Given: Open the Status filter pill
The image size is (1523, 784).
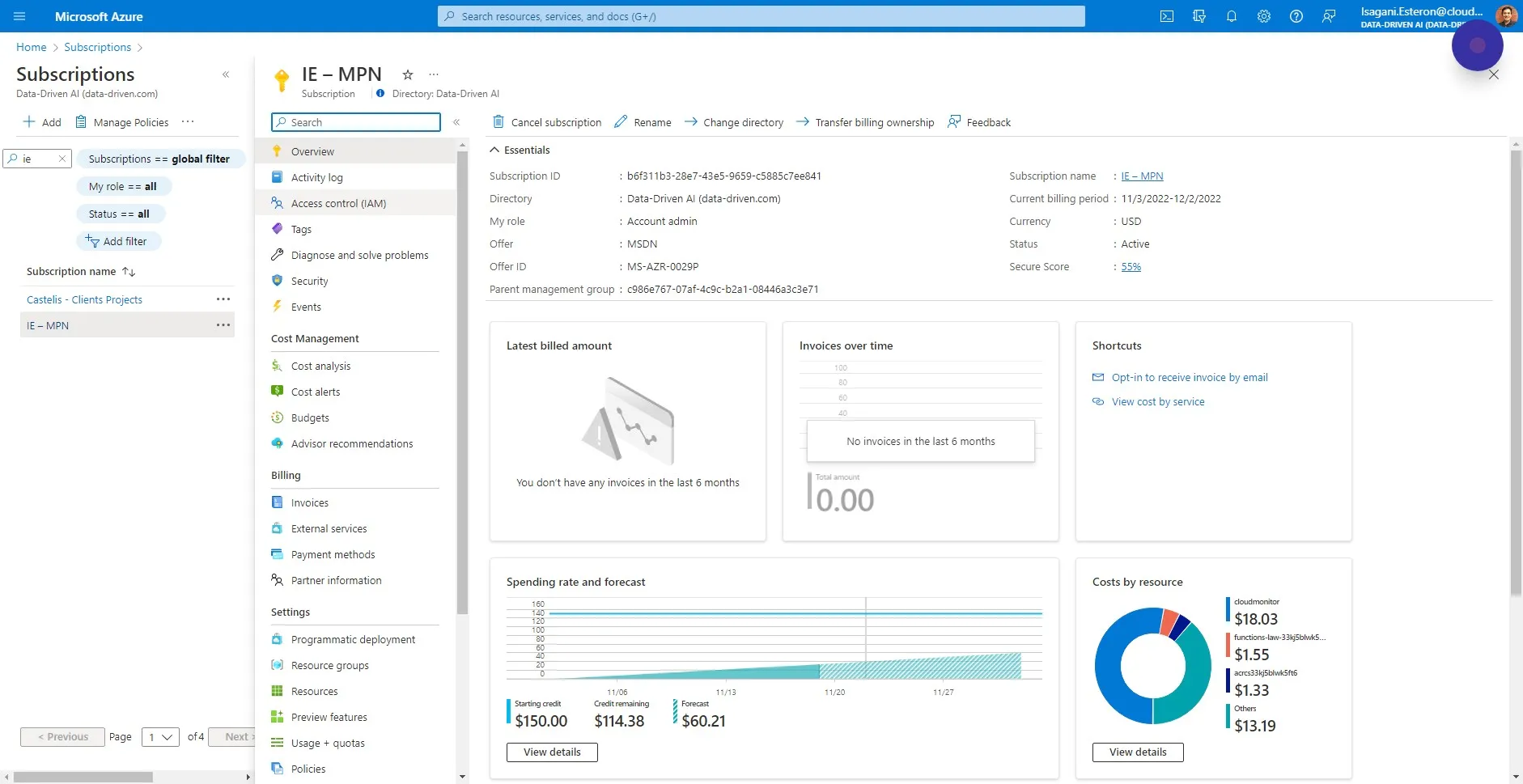Looking at the screenshot, I should pyautogui.click(x=120, y=214).
